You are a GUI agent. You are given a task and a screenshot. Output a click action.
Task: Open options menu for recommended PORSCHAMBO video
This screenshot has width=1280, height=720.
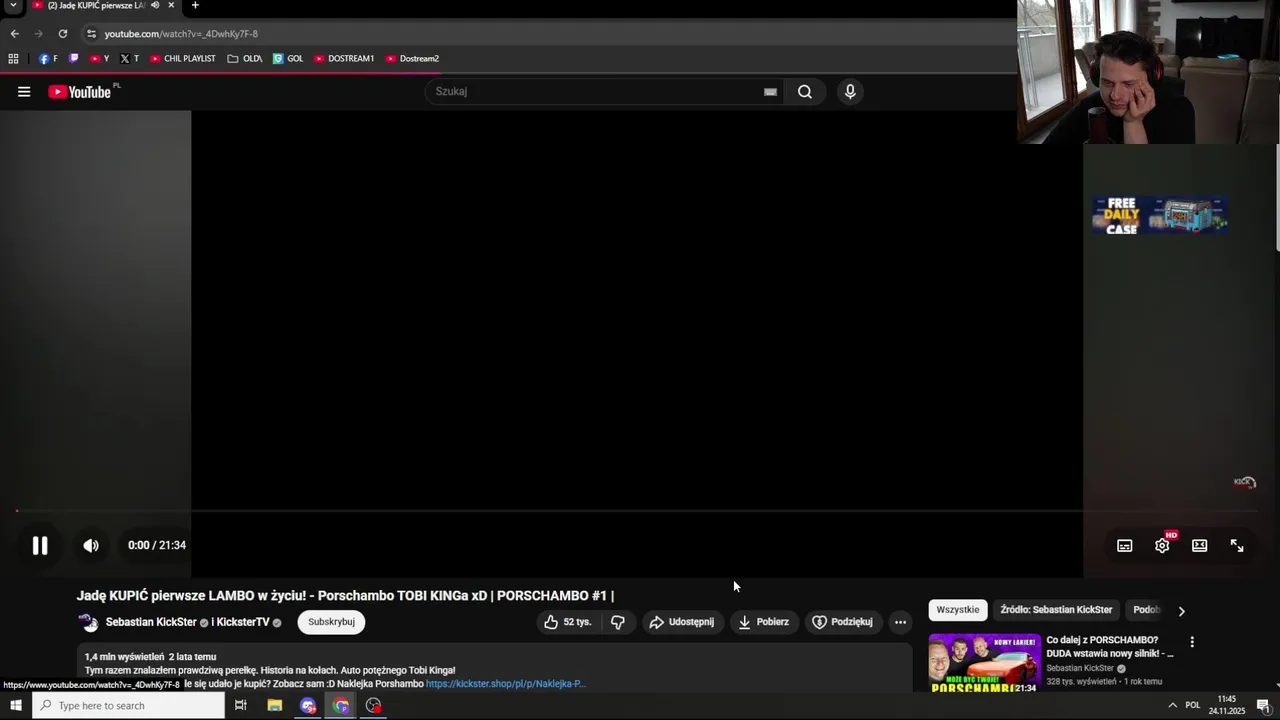pos(1192,642)
